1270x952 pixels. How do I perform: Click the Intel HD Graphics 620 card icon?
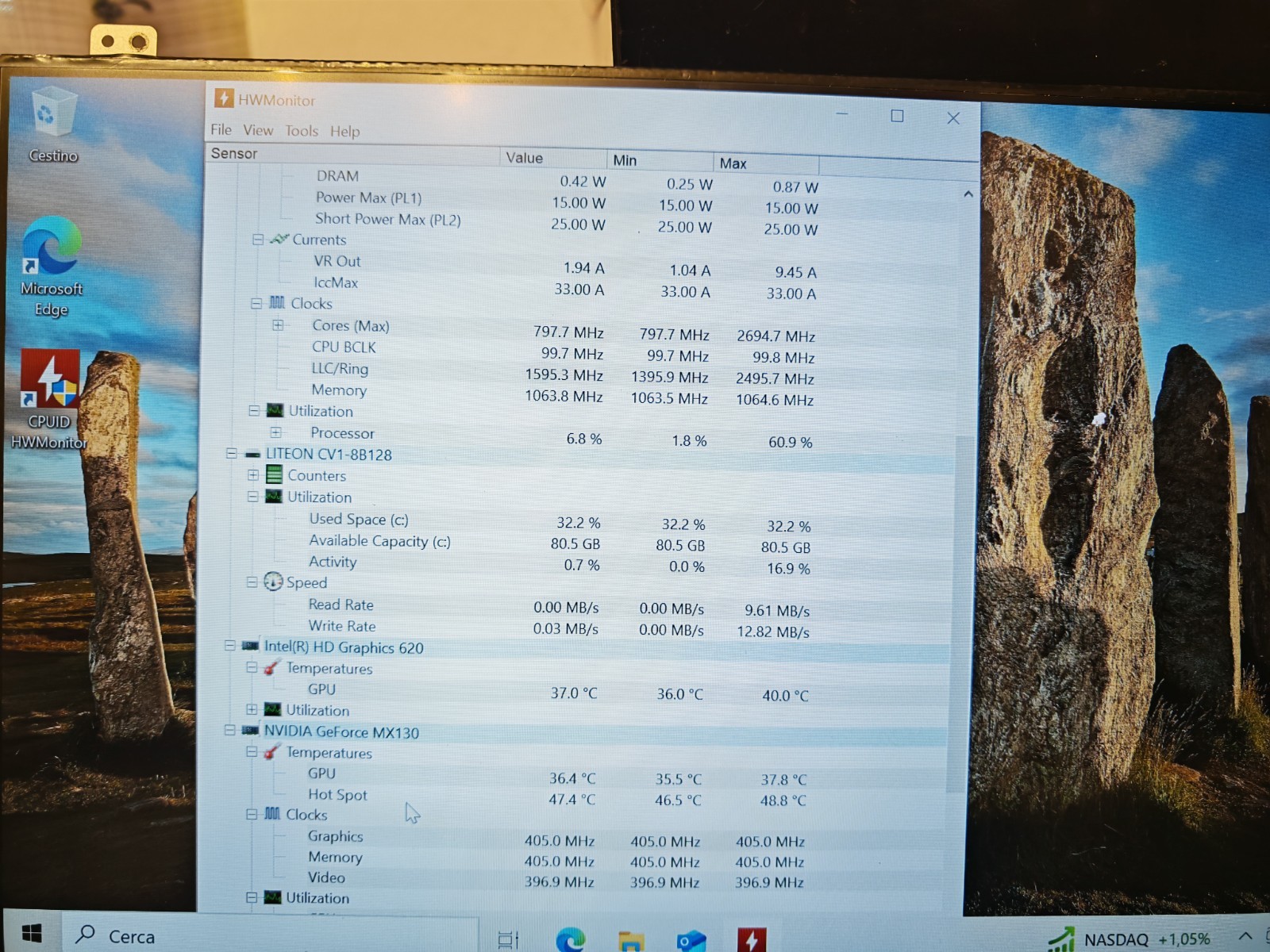click(251, 647)
